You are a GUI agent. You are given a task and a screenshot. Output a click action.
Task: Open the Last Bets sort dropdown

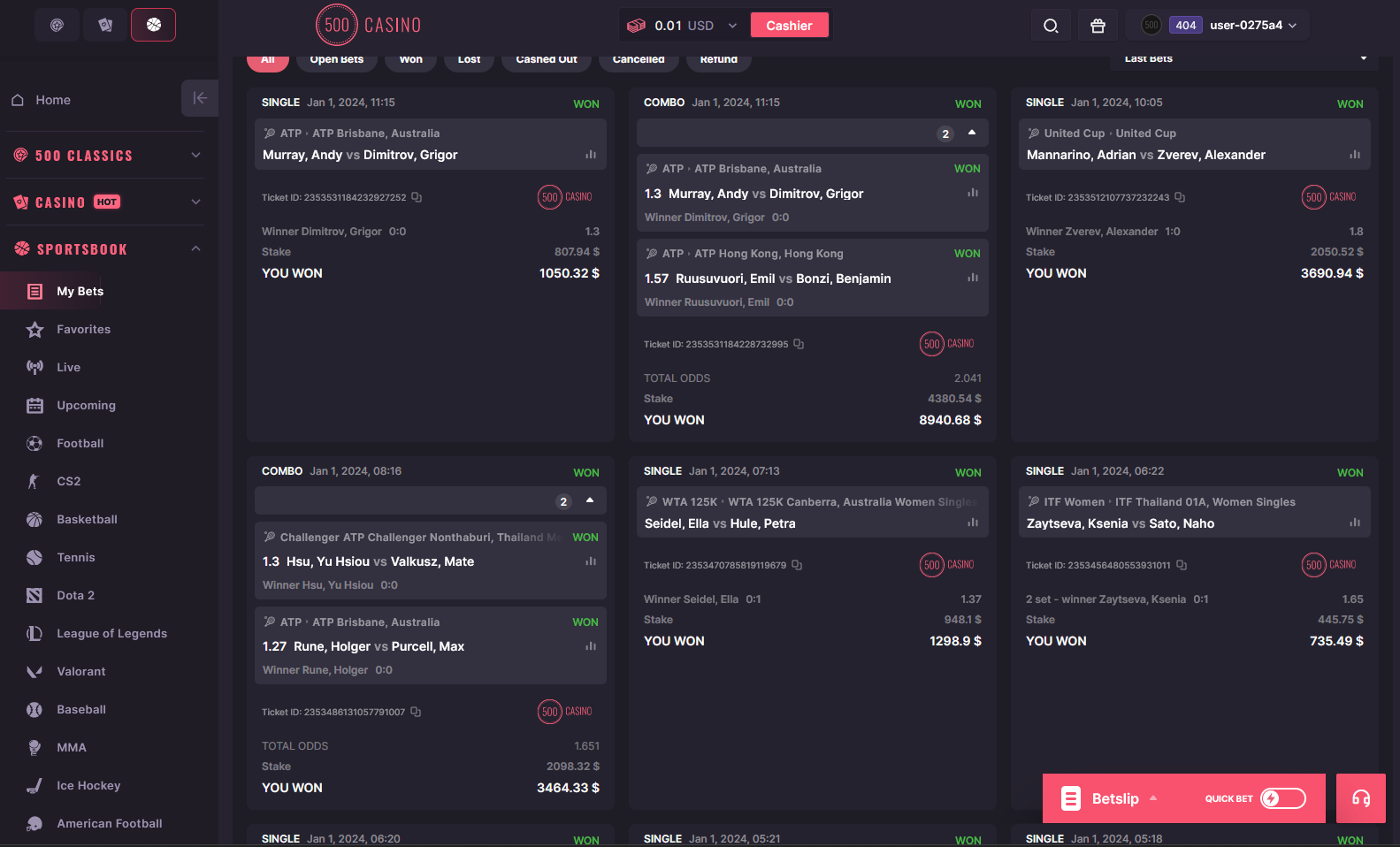click(1244, 58)
